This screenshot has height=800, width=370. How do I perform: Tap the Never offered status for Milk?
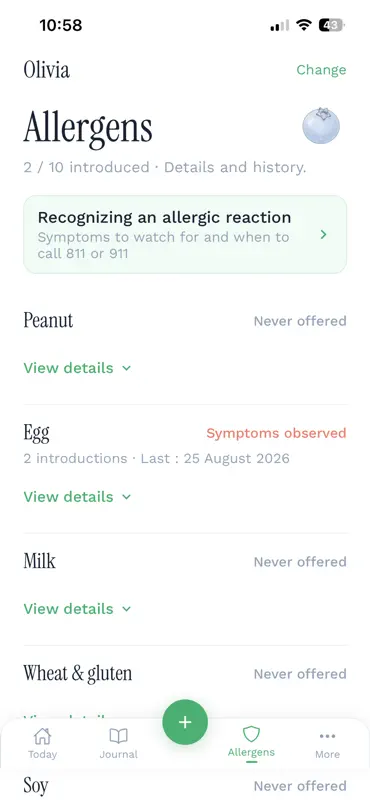[x=300, y=562]
